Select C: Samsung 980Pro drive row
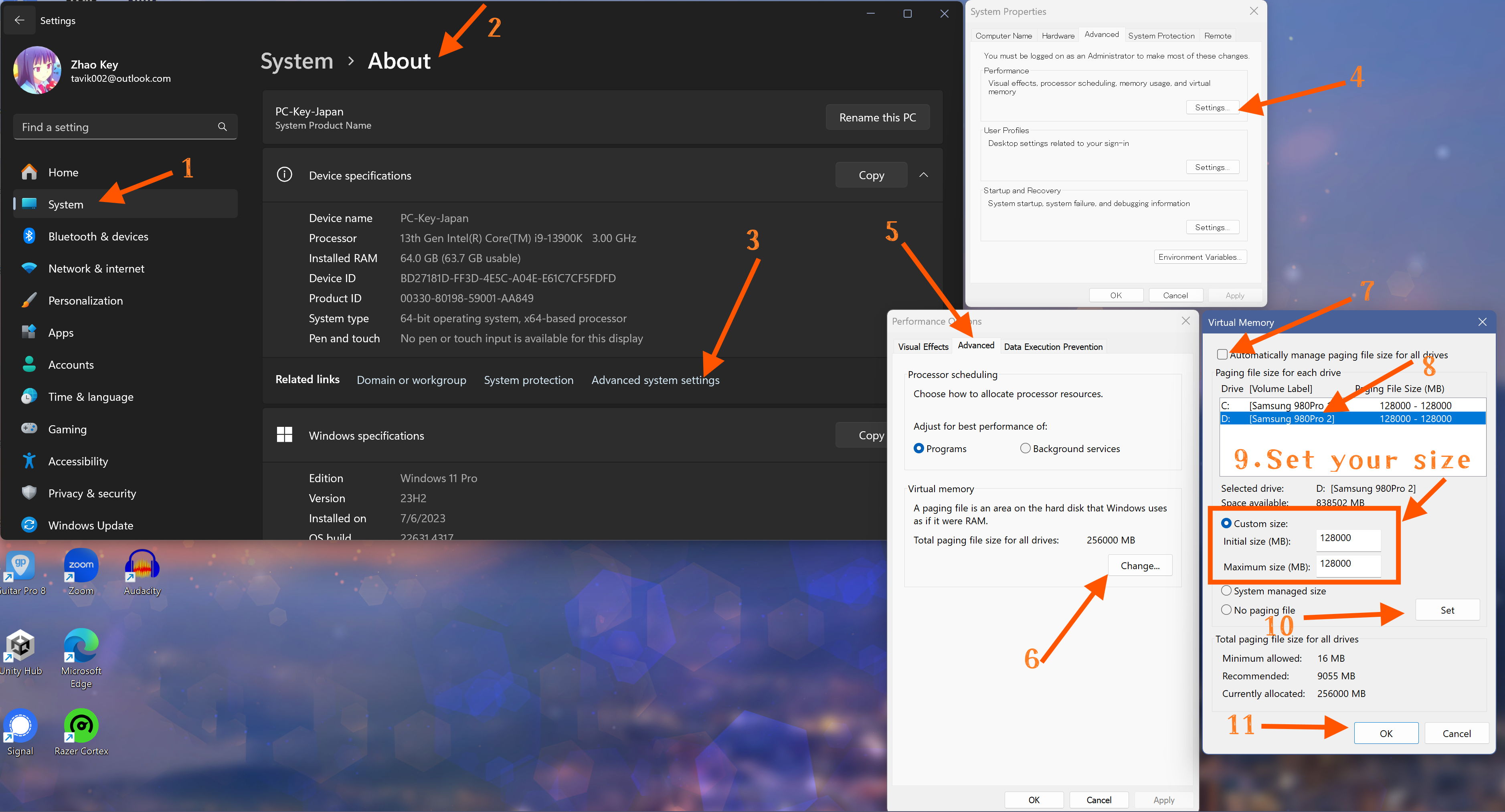The height and width of the screenshot is (812, 1505). coord(1353,406)
